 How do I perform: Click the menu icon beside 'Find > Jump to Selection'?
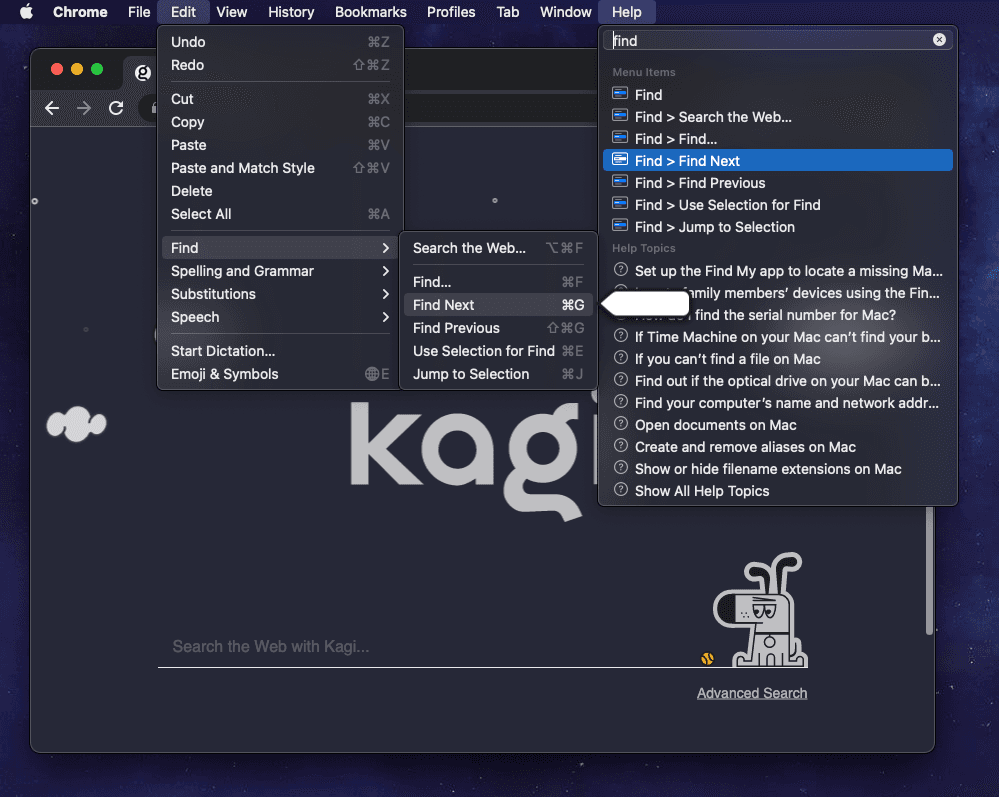(620, 226)
